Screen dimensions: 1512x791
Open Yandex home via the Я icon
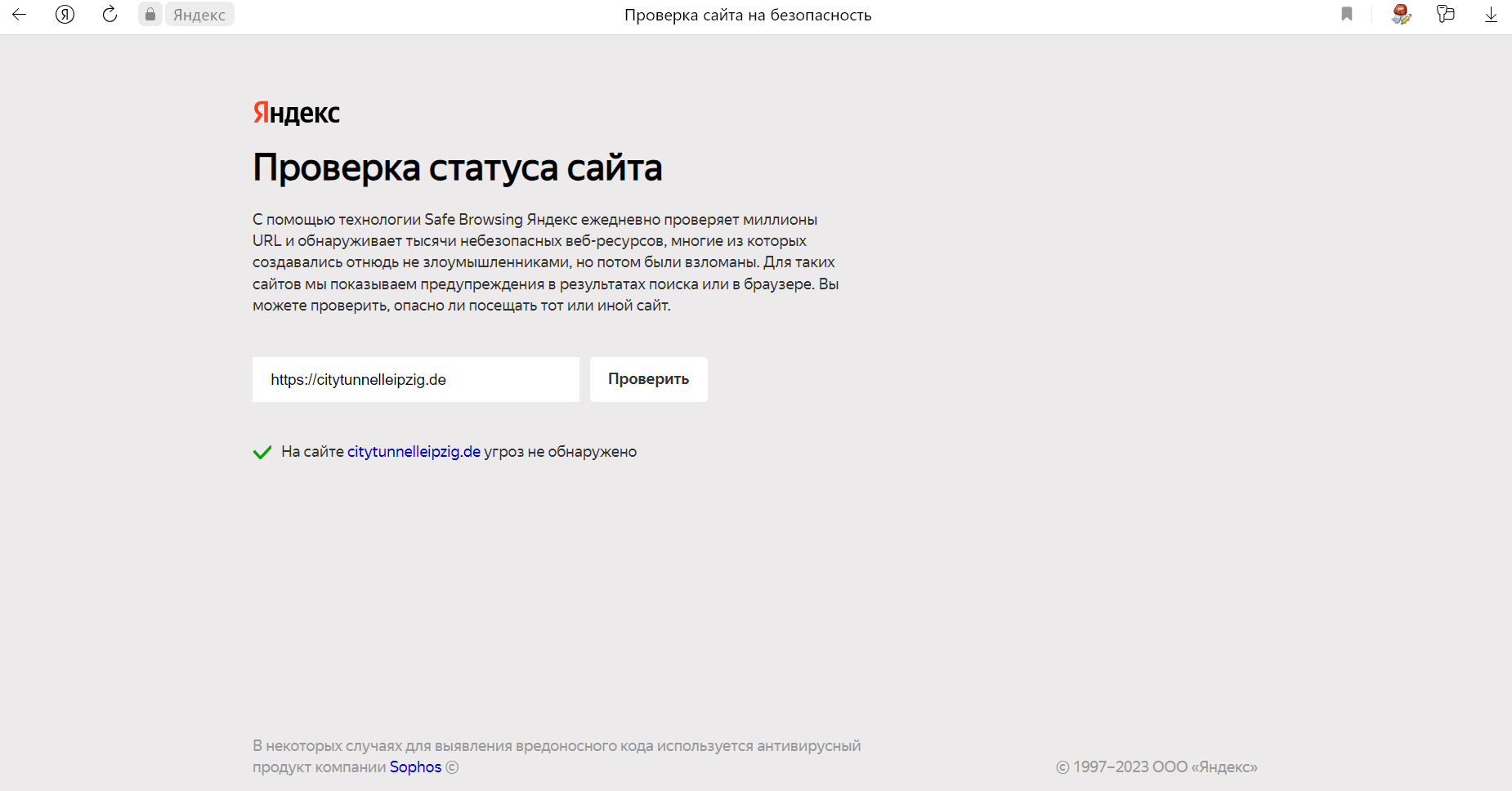click(65, 15)
